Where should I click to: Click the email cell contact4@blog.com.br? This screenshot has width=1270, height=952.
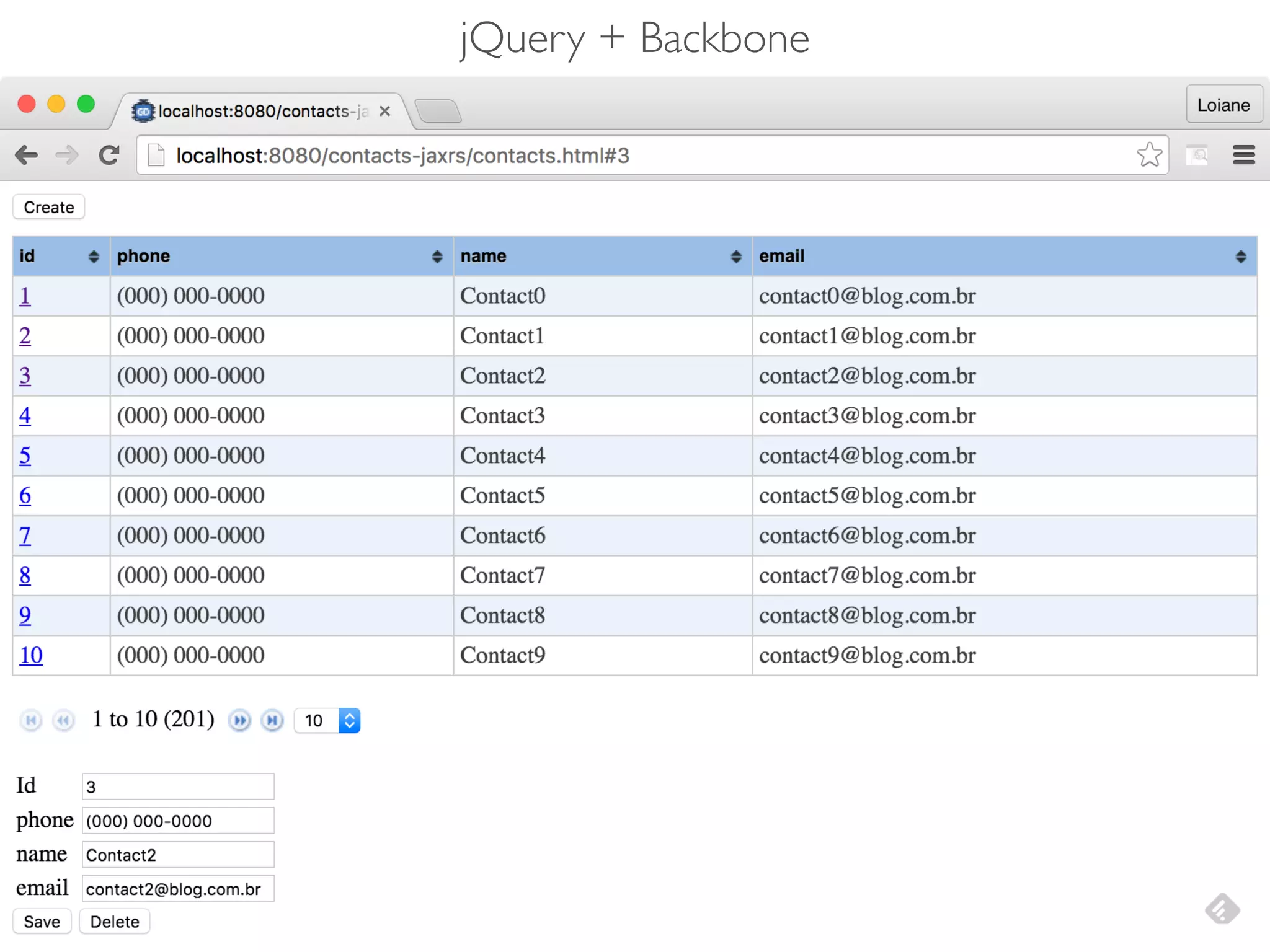[1005, 456]
